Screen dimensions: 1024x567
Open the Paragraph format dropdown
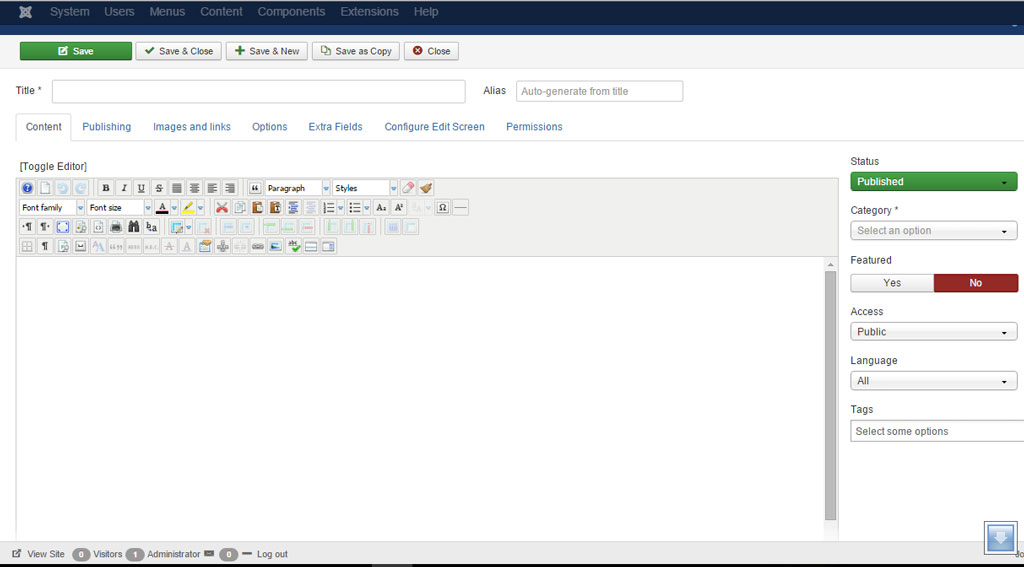point(298,188)
